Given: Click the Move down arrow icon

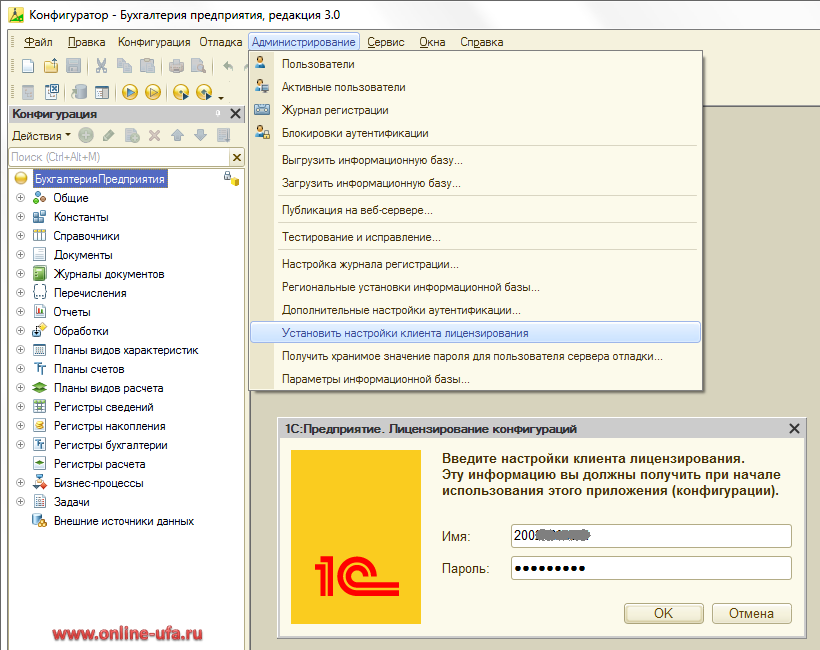Looking at the screenshot, I should 200,136.
